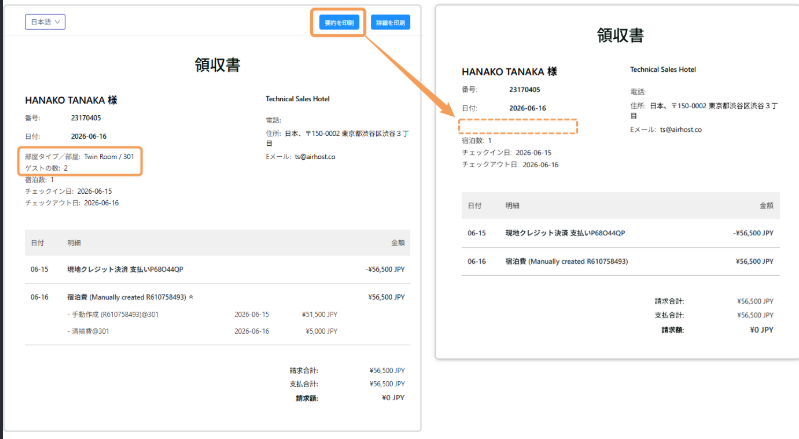Select ¥0 JPY balance on the summary receipt
Viewport: 799px width, 439px height.
pos(762,330)
